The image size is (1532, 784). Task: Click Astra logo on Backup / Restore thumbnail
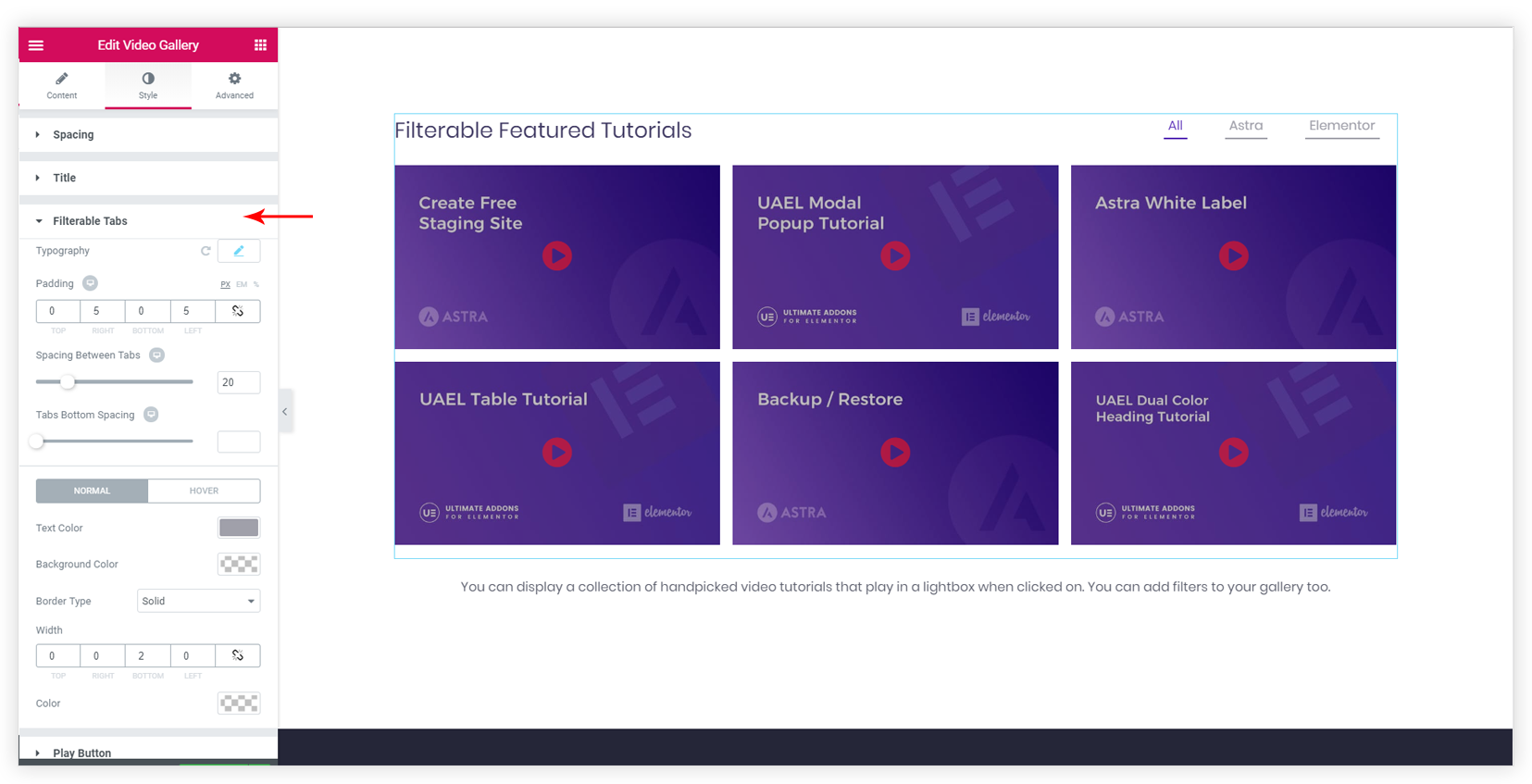791,513
